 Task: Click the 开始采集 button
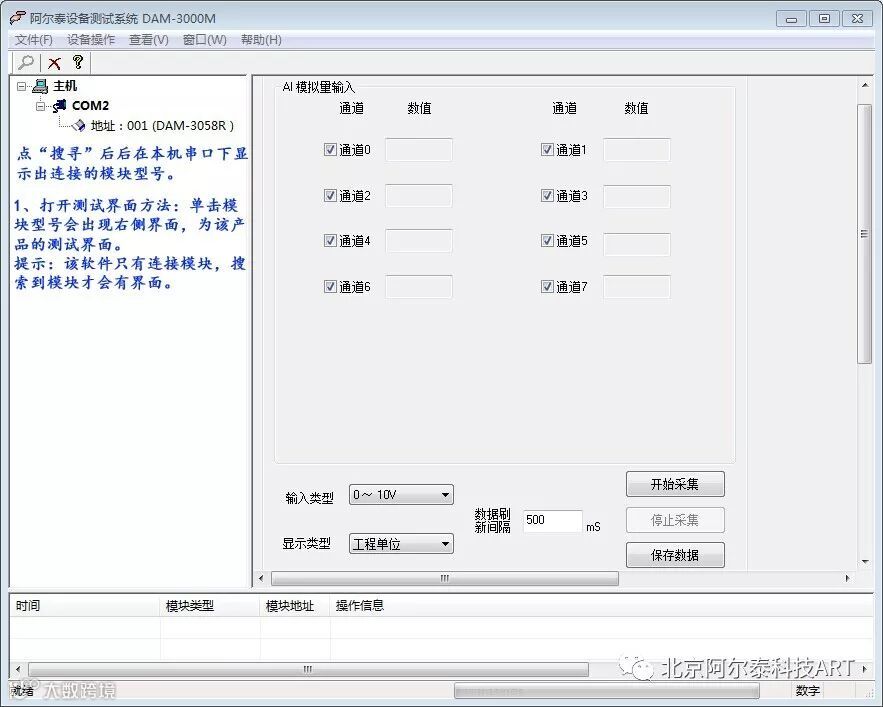tap(675, 484)
